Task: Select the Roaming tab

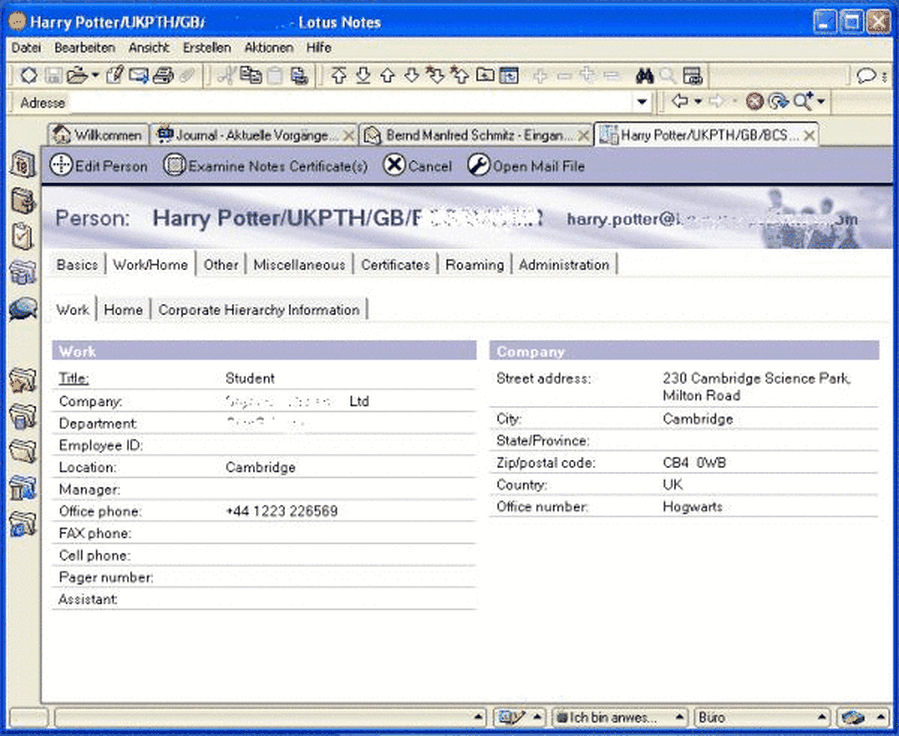Action: click(475, 265)
